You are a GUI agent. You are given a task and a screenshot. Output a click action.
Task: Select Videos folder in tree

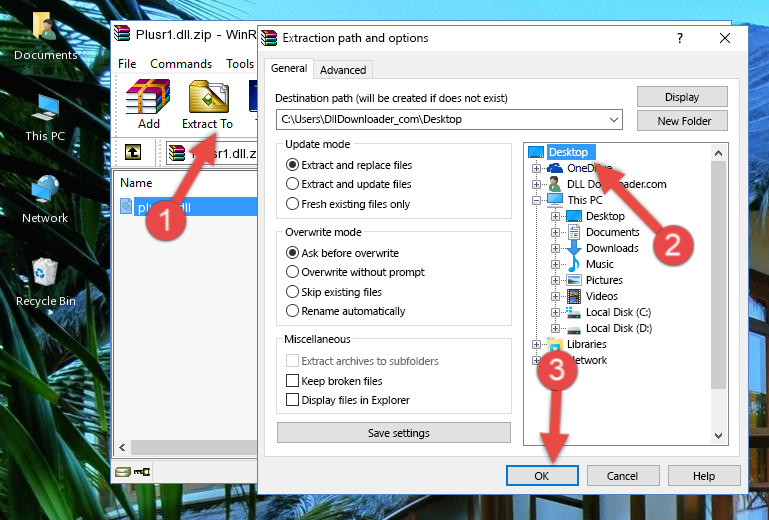[x=601, y=296]
